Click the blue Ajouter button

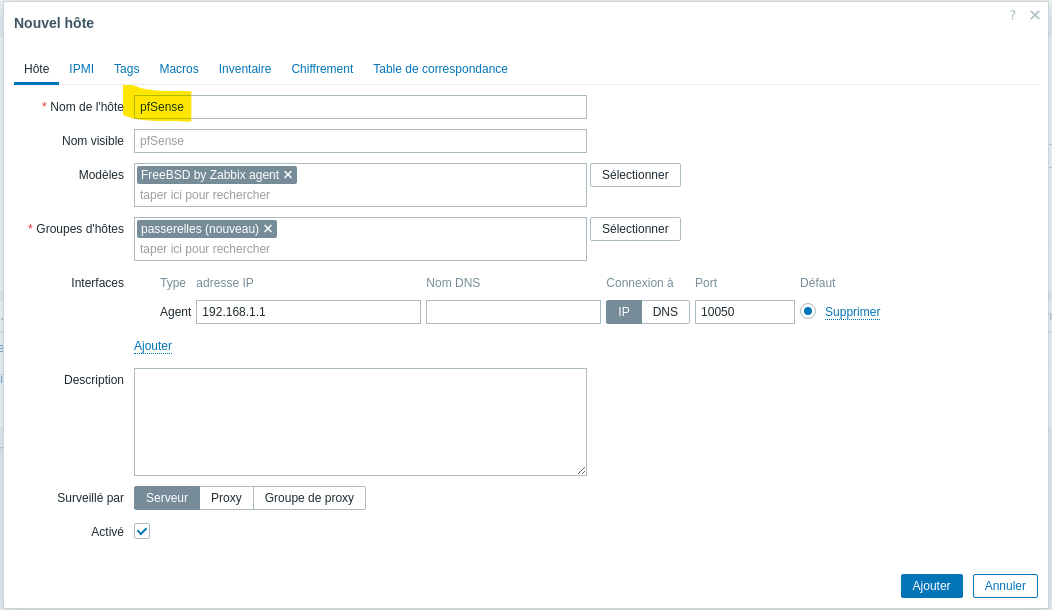(931, 586)
